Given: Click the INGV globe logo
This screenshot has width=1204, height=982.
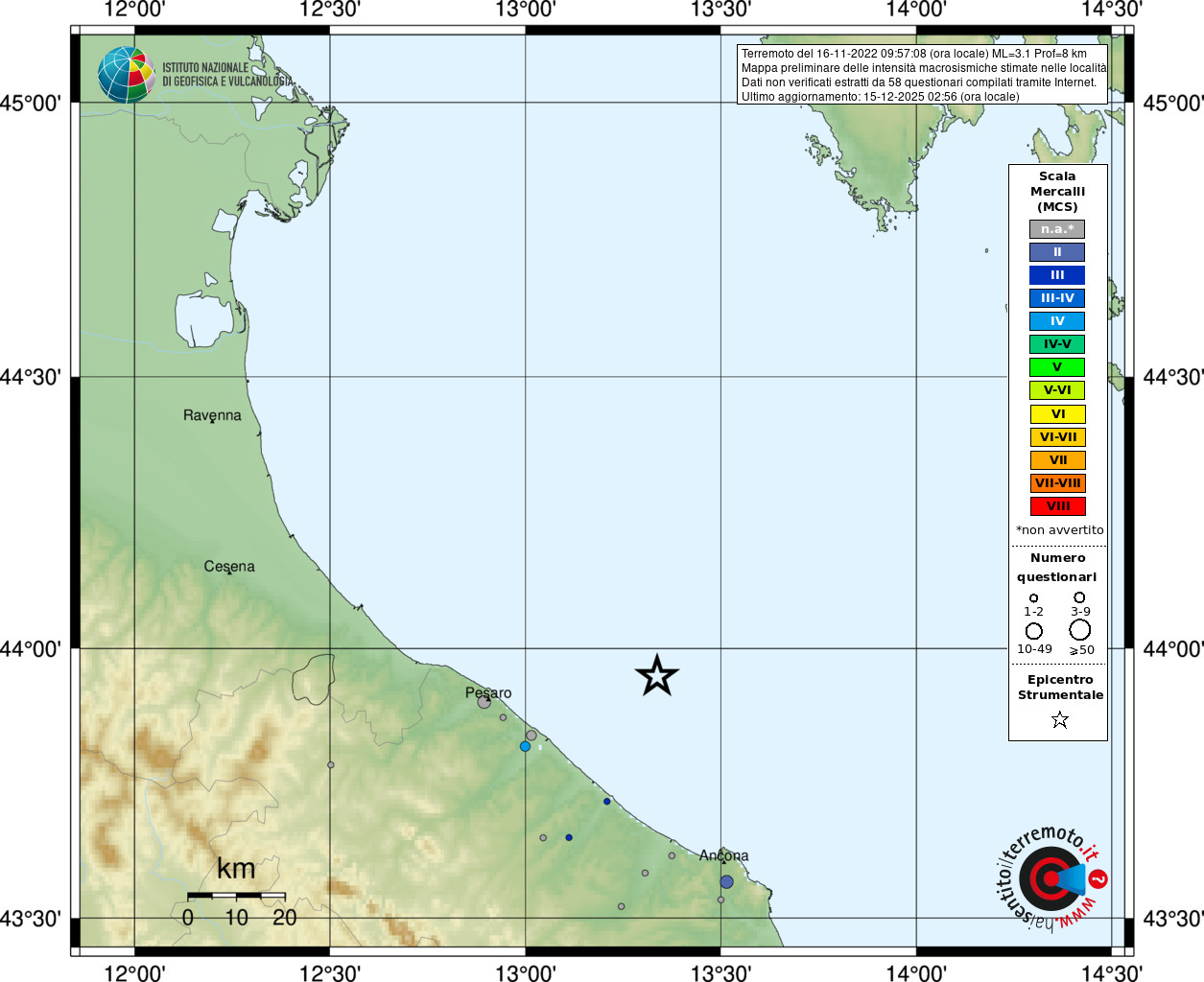Looking at the screenshot, I should click(127, 75).
